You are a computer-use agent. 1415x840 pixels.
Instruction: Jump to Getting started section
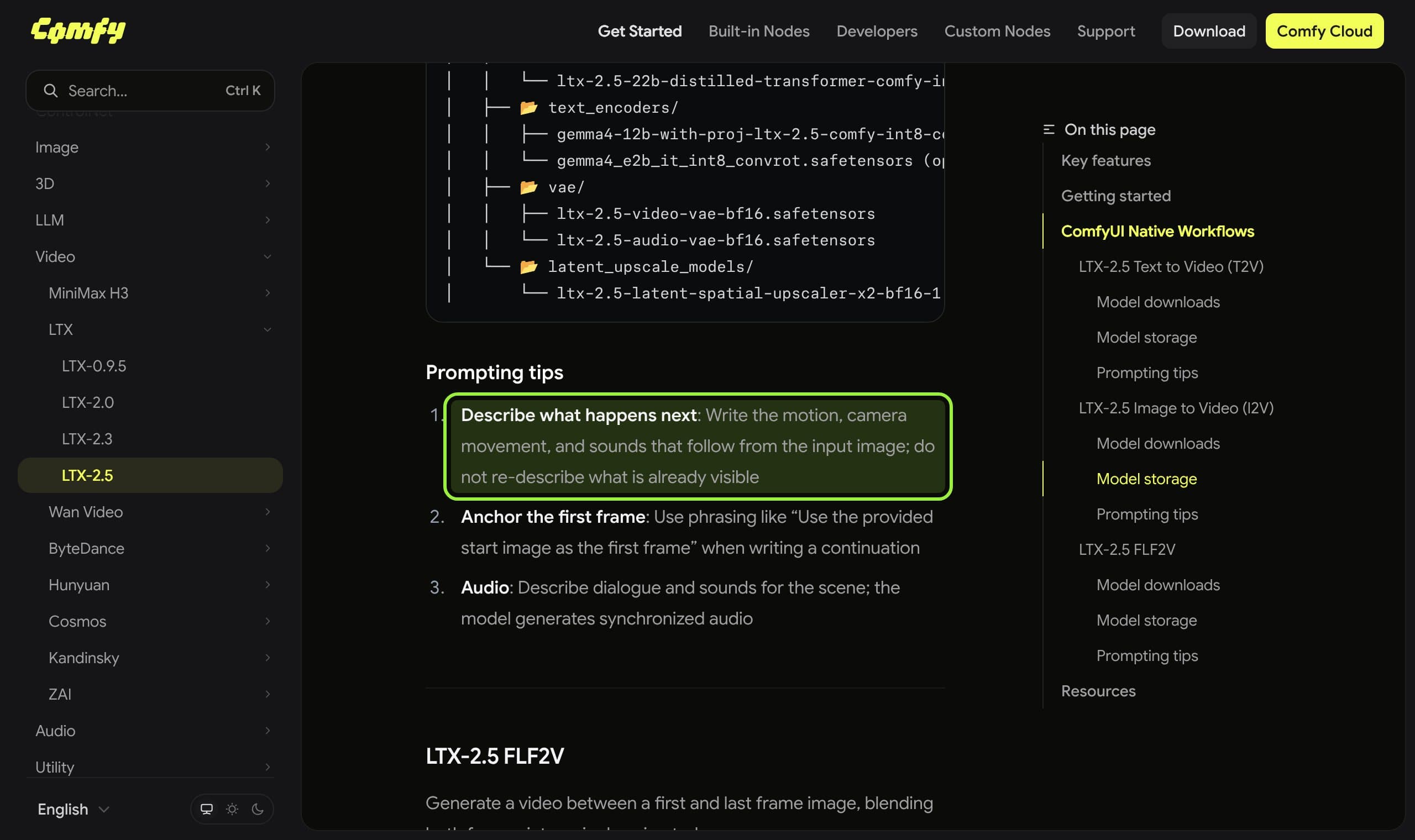coord(1115,196)
